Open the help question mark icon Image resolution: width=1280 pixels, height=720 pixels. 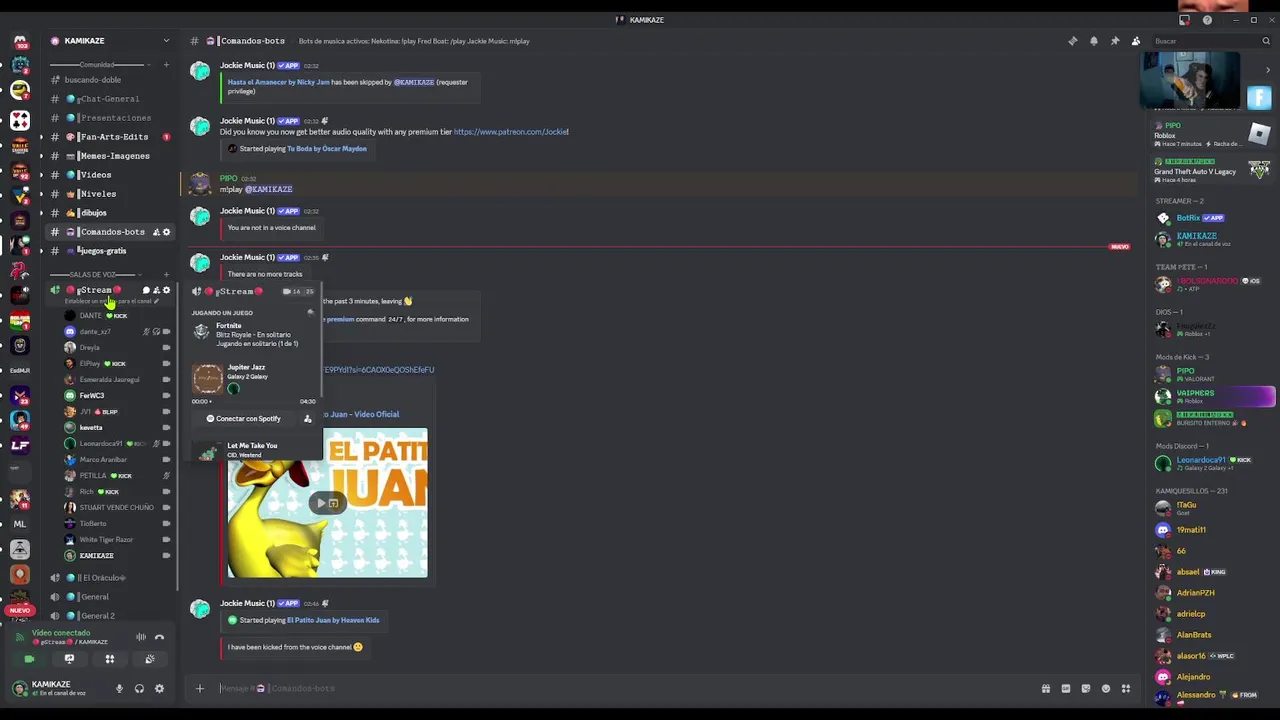click(1208, 20)
